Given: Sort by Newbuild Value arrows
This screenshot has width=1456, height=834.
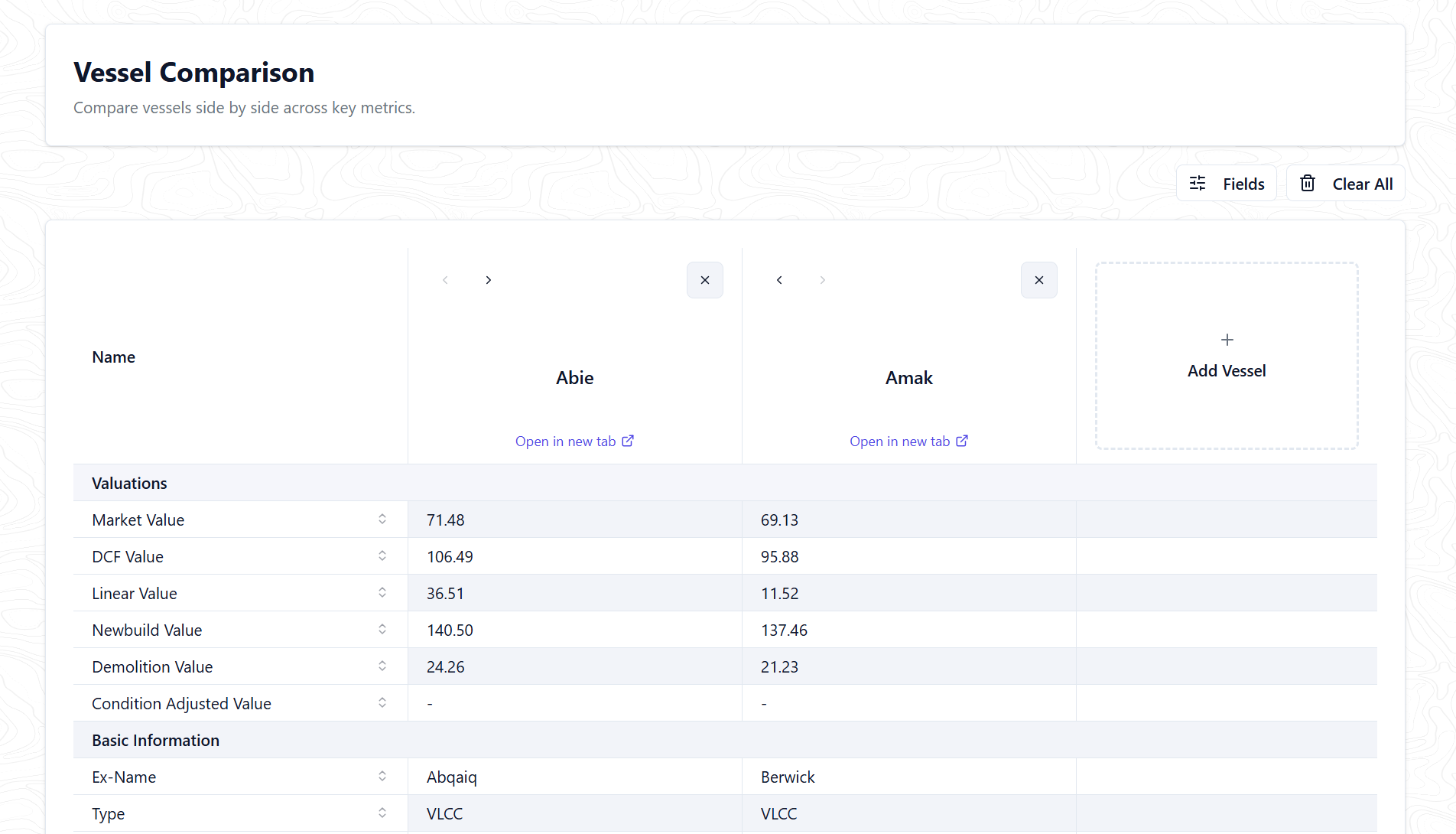Looking at the screenshot, I should click(382, 630).
